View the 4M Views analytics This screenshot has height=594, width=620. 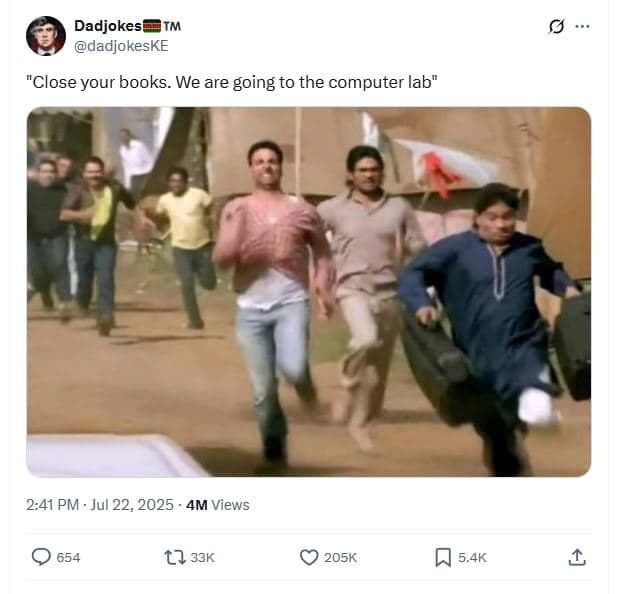point(217,505)
